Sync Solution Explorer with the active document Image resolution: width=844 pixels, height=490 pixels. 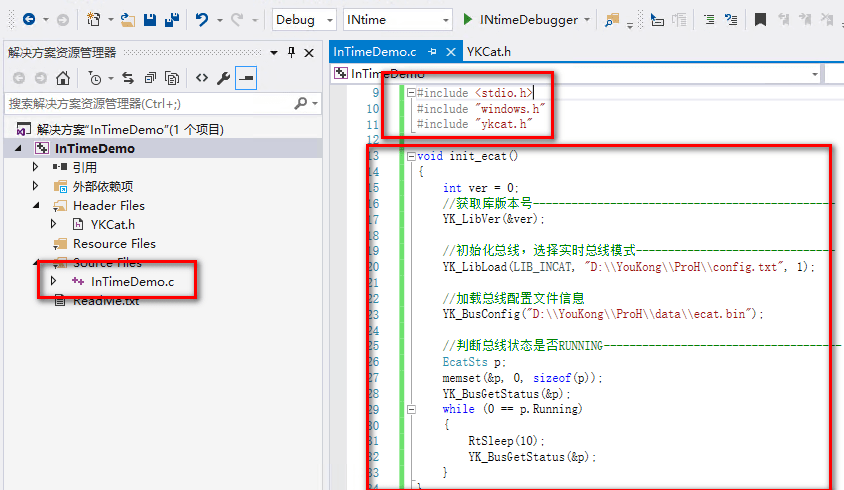click(x=128, y=78)
